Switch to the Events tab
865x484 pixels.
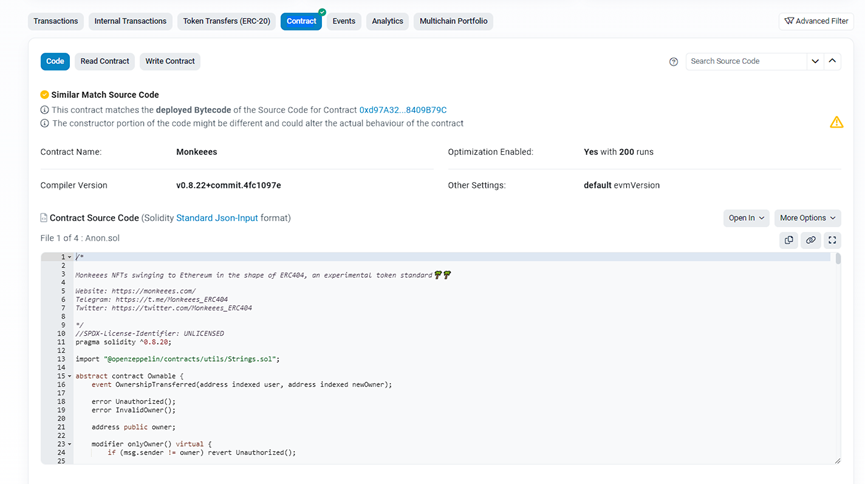(343, 21)
